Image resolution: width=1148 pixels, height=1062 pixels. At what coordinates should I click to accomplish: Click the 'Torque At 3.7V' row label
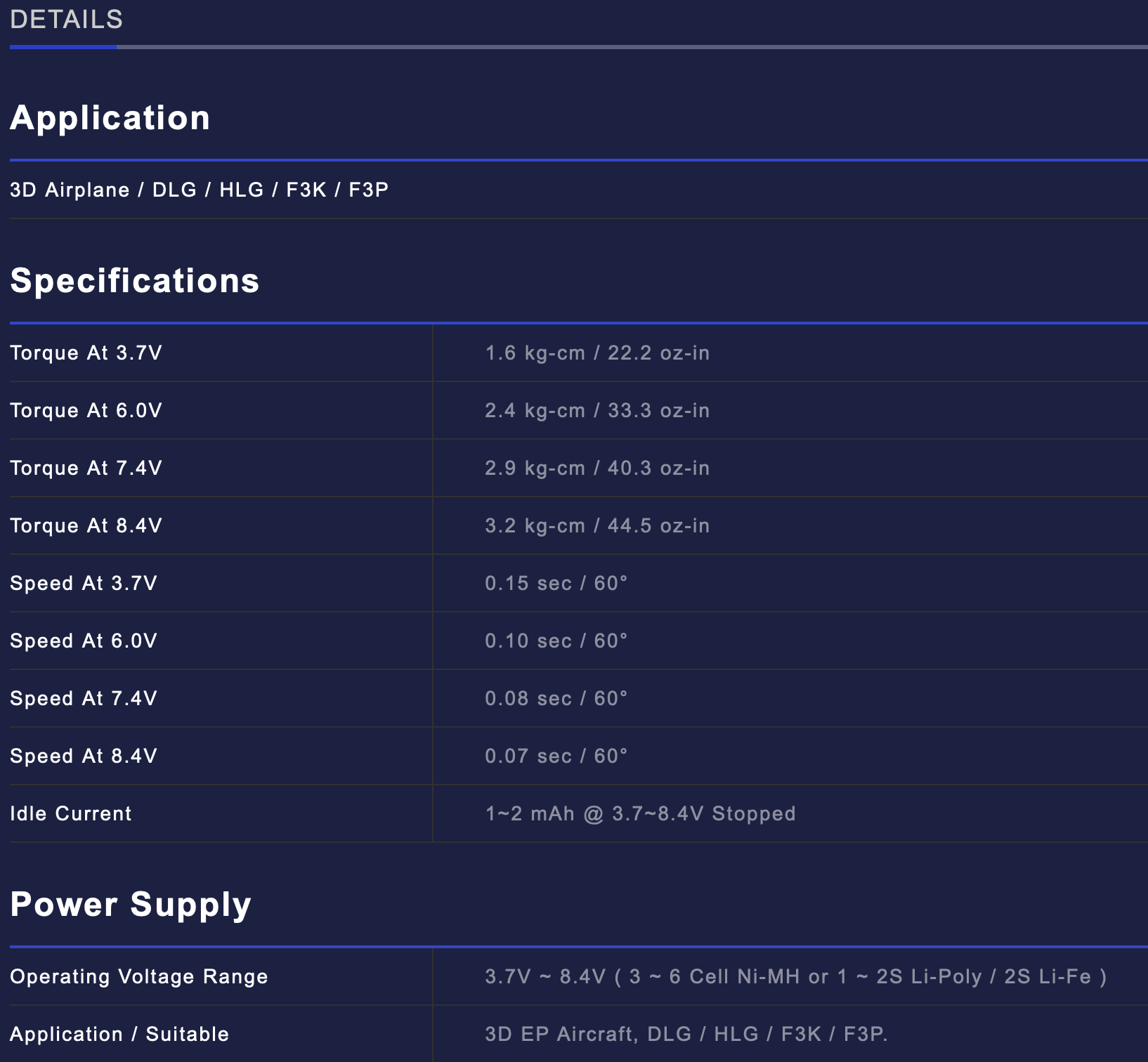point(86,353)
